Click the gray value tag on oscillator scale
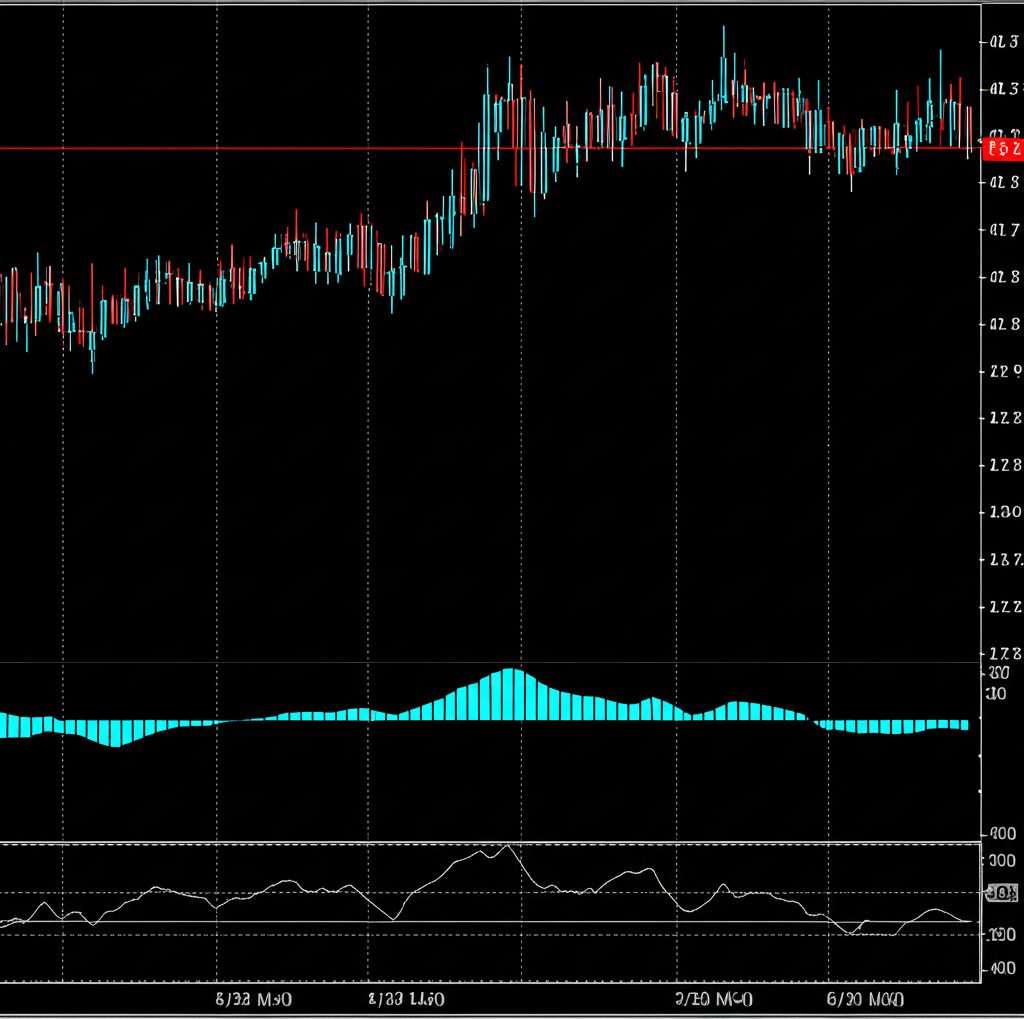This screenshot has width=1024, height=1019. (1000, 893)
